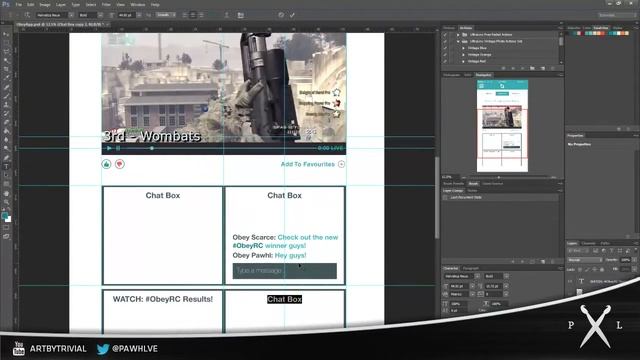Open the Filter menu
The height and width of the screenshot is (360, 640).
pos(106,4)
